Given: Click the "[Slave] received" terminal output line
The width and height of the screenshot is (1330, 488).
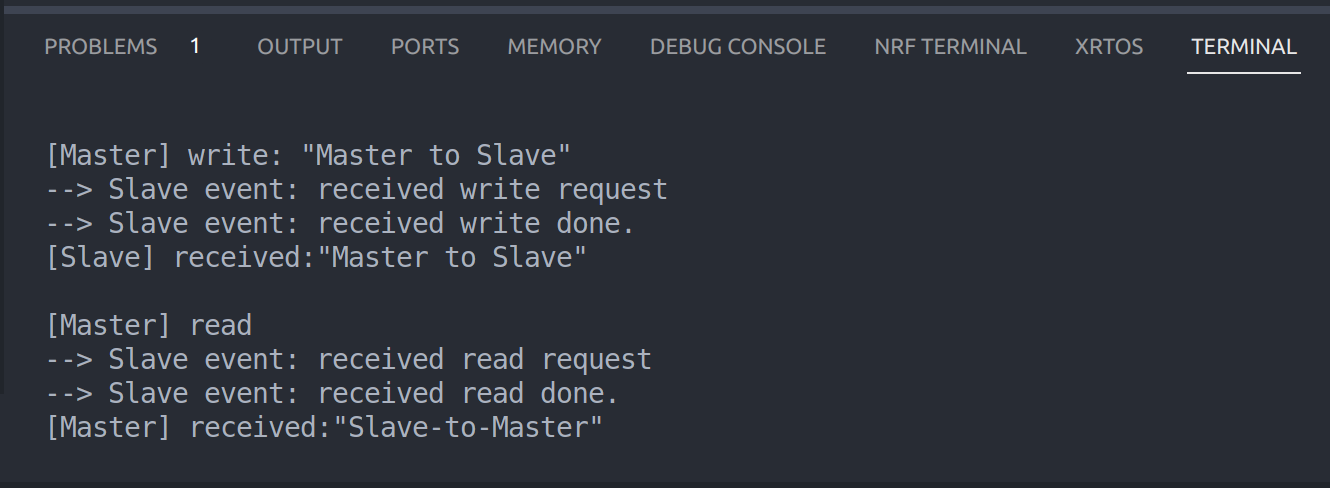Looking at the screenshot, I should (316, 258).
